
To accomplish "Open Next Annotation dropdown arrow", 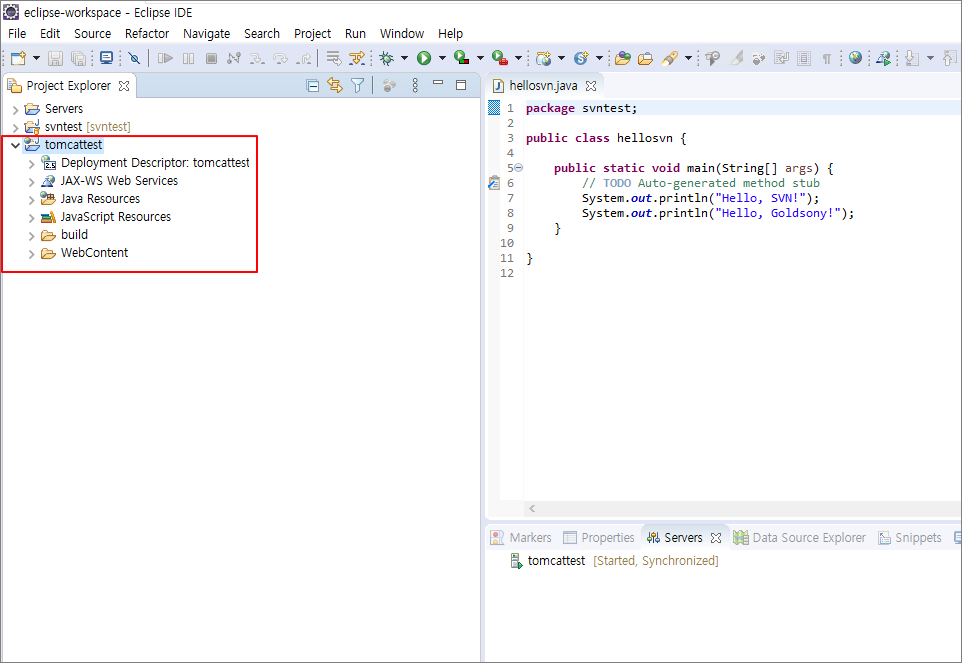I will coord(930,58).
